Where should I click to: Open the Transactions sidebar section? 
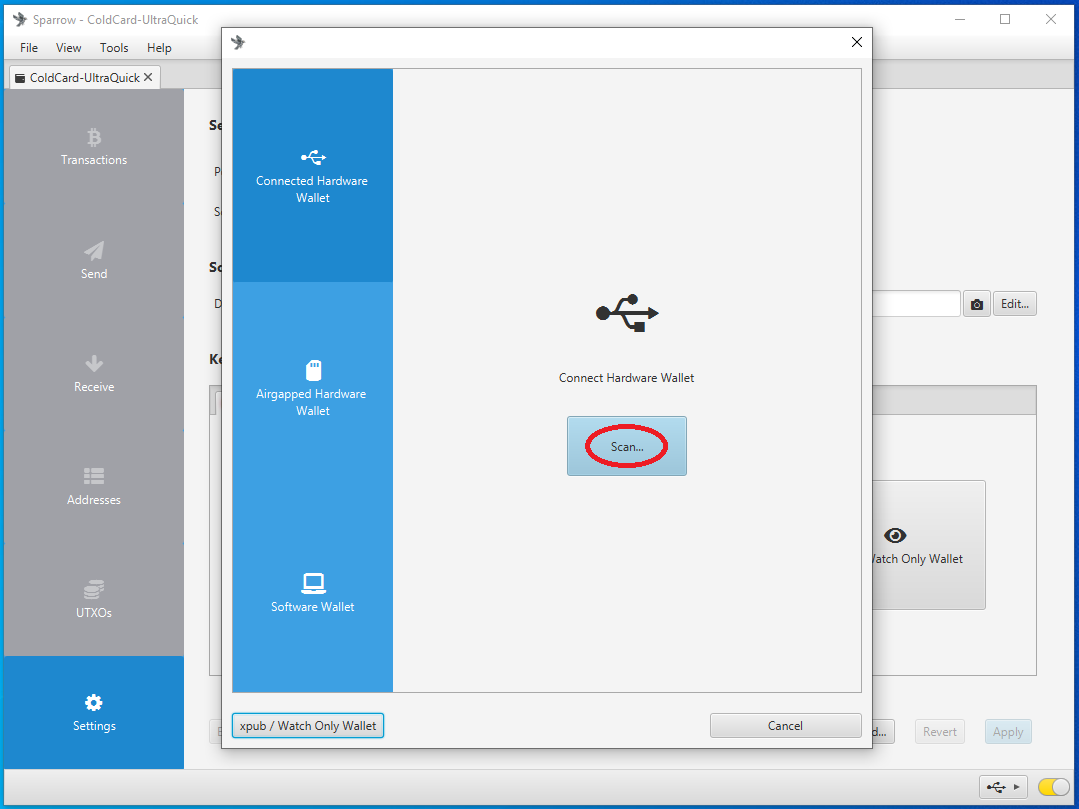[94, 147]
